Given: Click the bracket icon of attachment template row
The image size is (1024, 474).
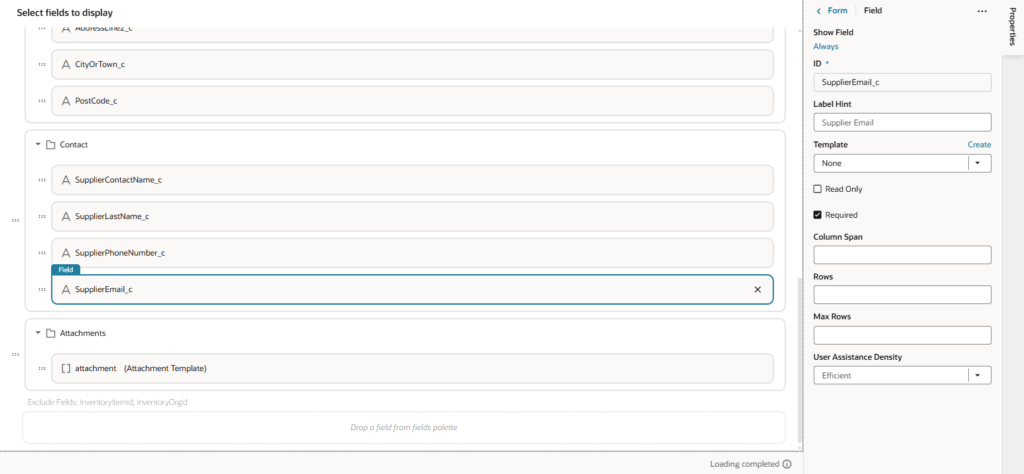Looking at the screenshot, I should [x=66, y=368].
